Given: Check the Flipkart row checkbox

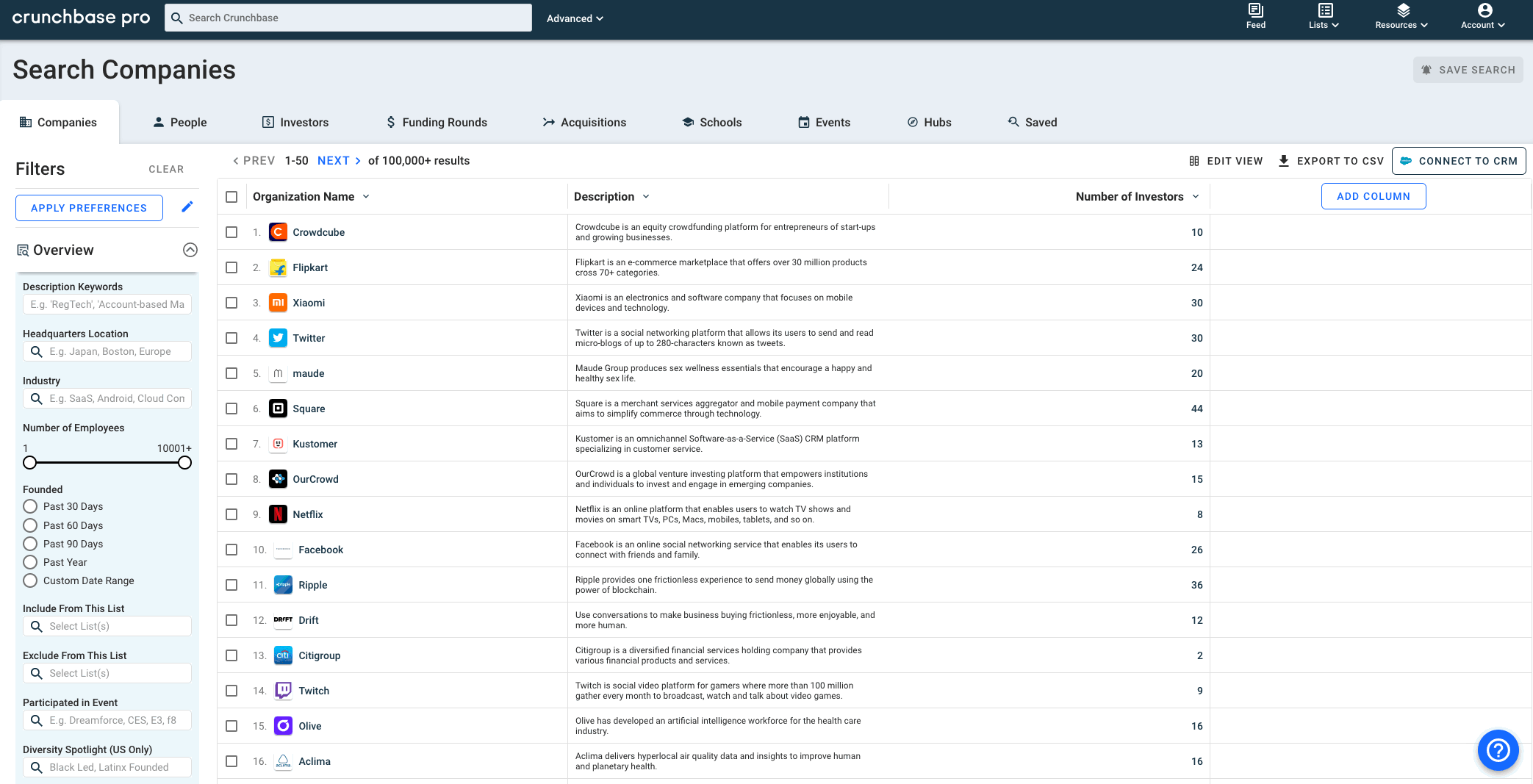Looking at the screenshot, I should 231,267.
